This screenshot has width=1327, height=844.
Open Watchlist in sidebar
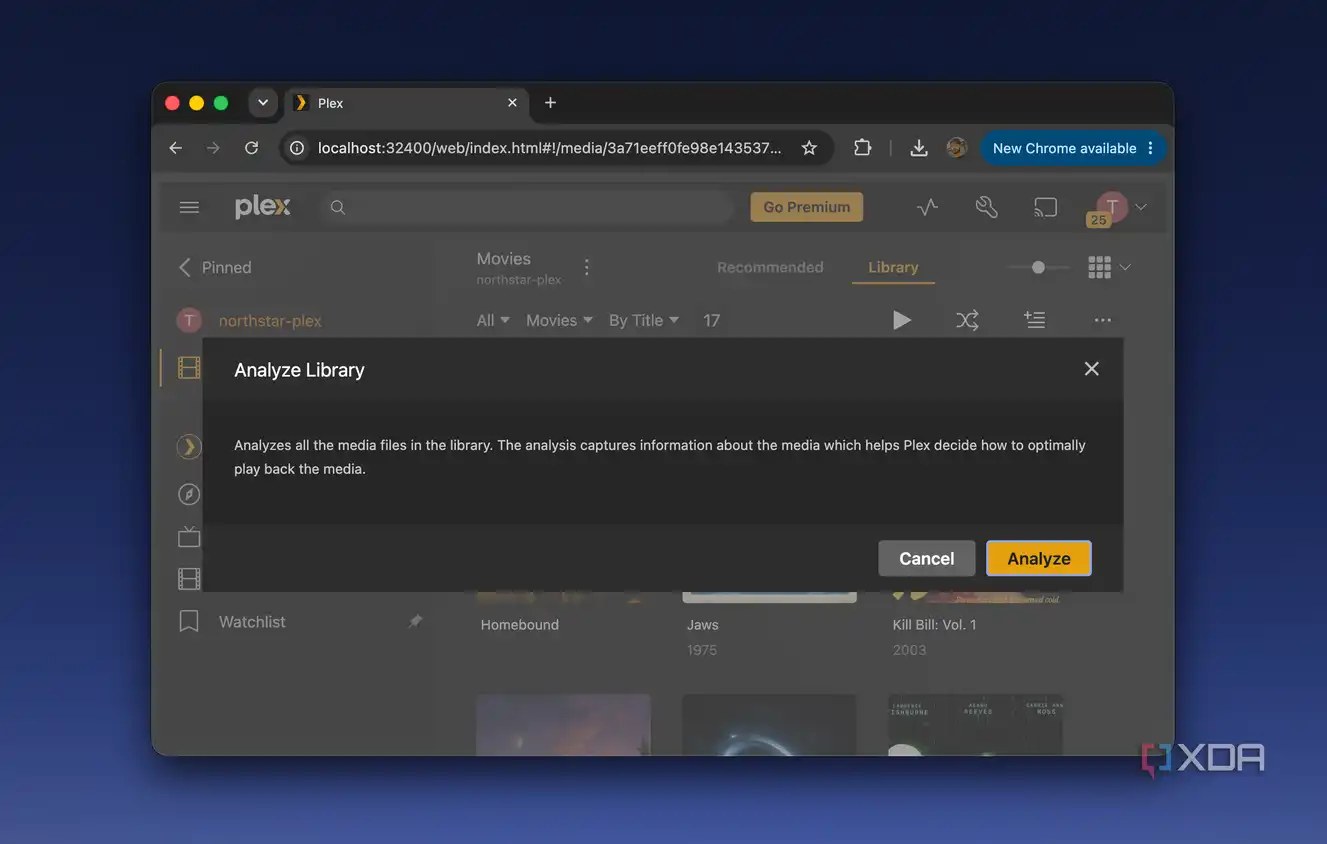[x=252, y=622]
